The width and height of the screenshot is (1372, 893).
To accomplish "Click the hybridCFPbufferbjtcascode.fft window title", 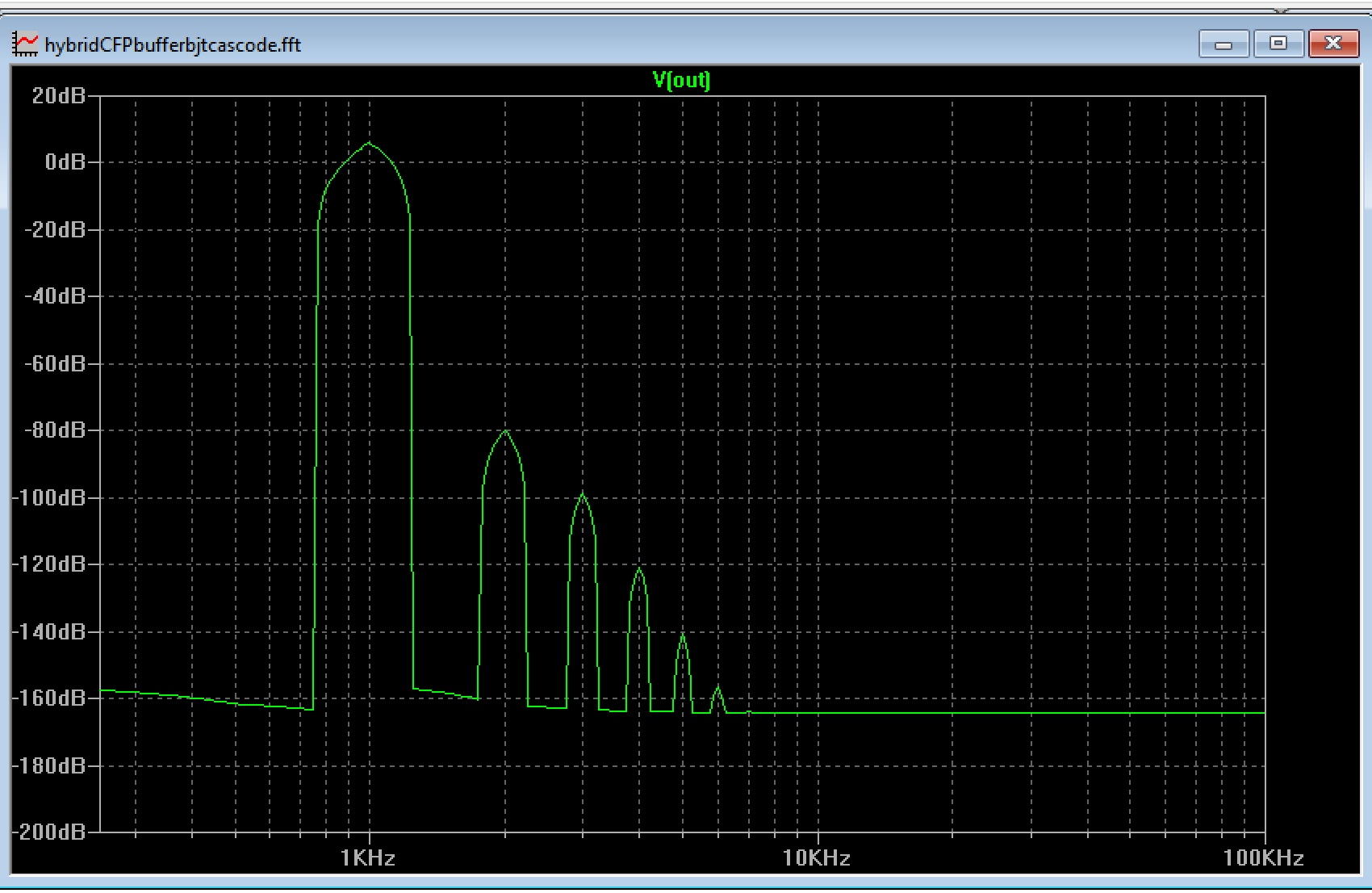I will (x=173, y=44).
